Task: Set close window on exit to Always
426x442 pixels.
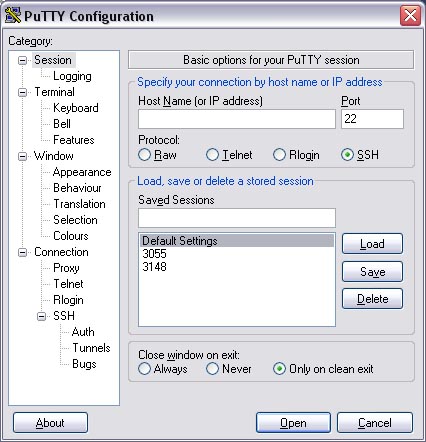Action: (x=144, y=369)
